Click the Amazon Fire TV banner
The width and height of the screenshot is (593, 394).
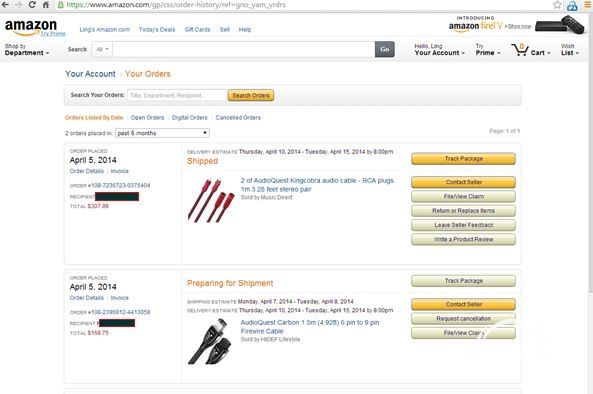516,25
